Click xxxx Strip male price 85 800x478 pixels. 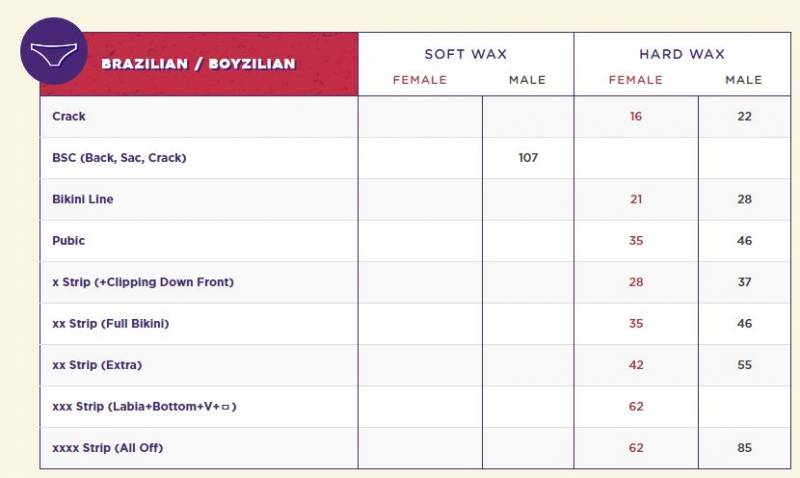point(744,448)
